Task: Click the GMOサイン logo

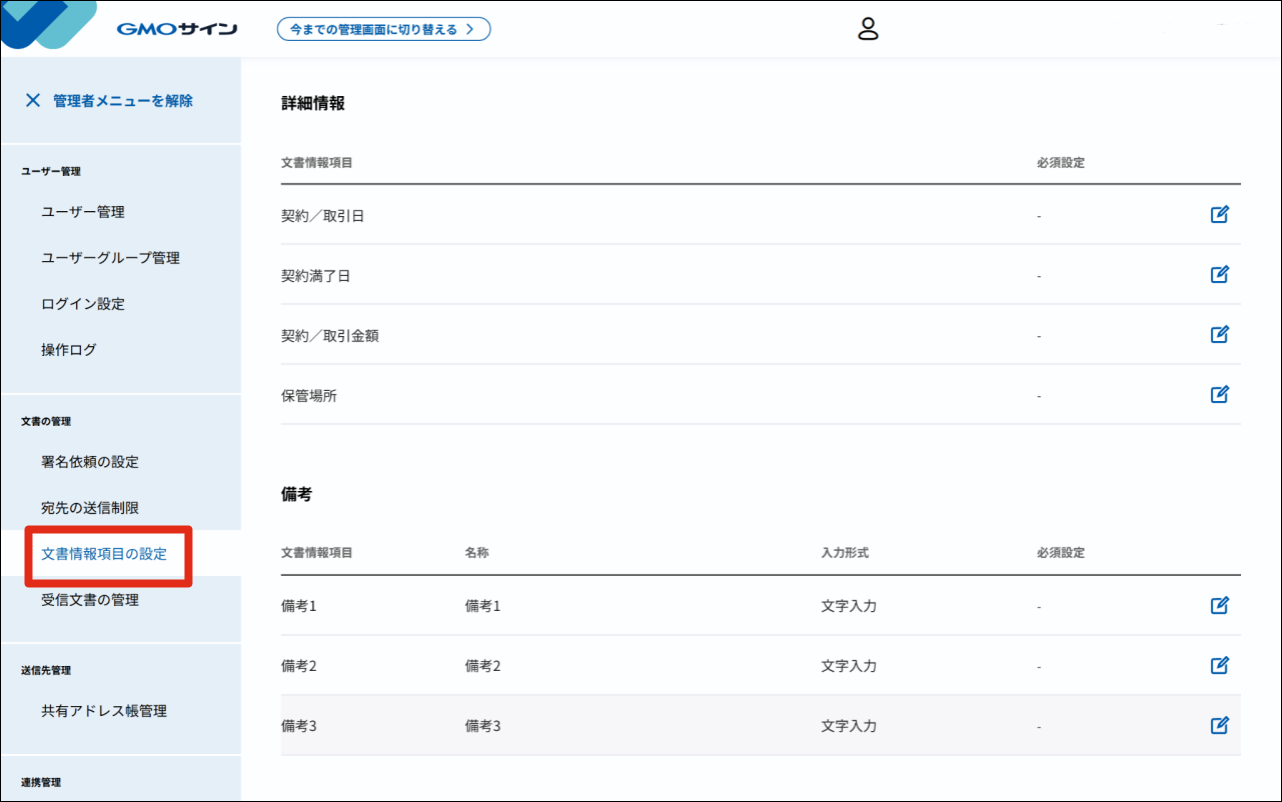Action: [x=175, y=27]
